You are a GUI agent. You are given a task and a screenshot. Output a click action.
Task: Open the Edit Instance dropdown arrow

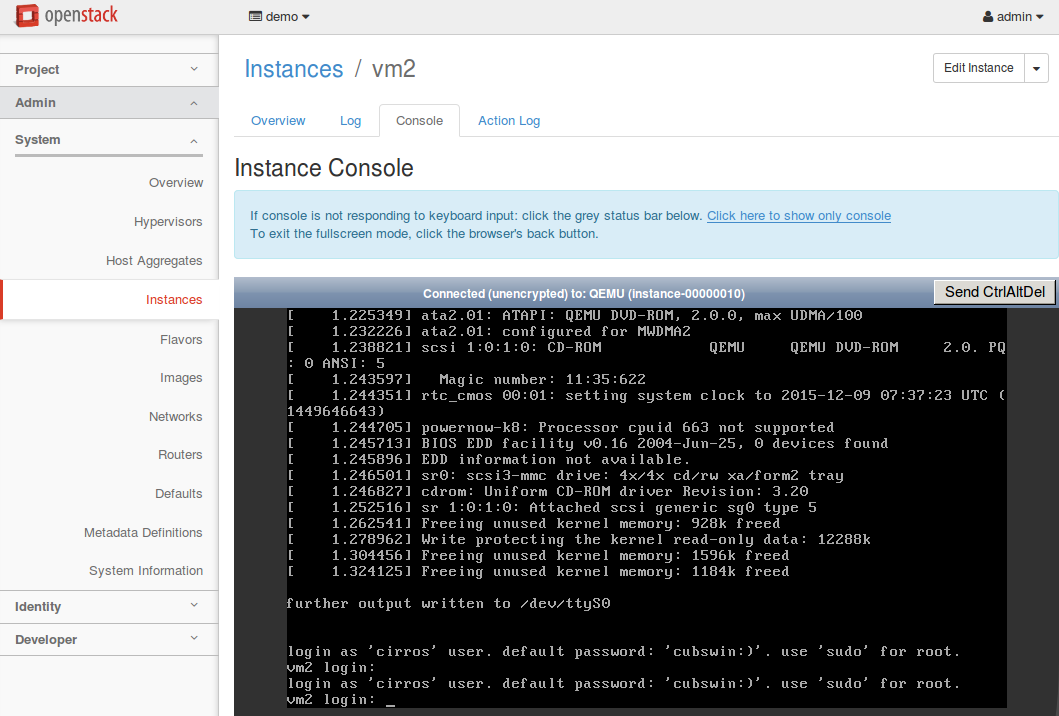(1036, 68)
